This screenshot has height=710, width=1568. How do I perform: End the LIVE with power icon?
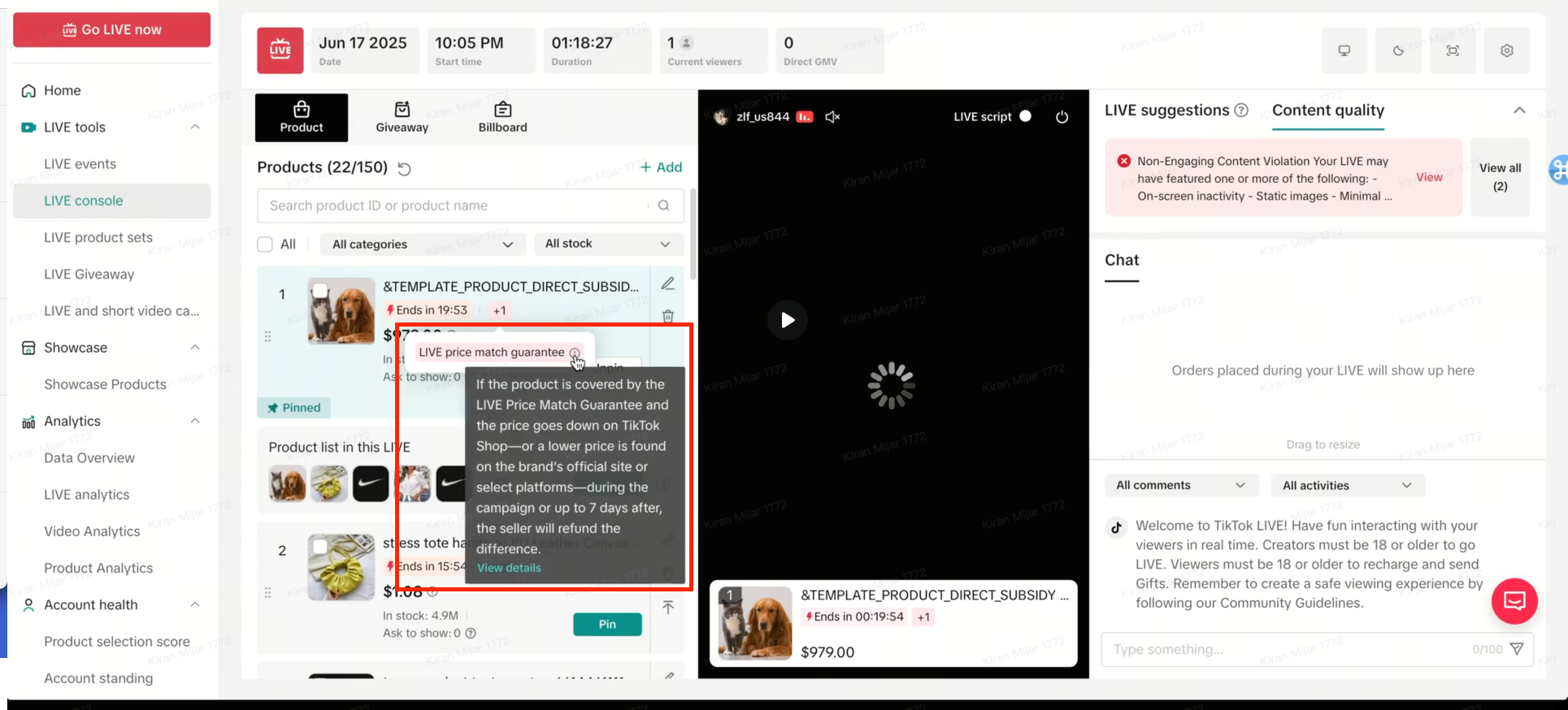coord(1062,117)
